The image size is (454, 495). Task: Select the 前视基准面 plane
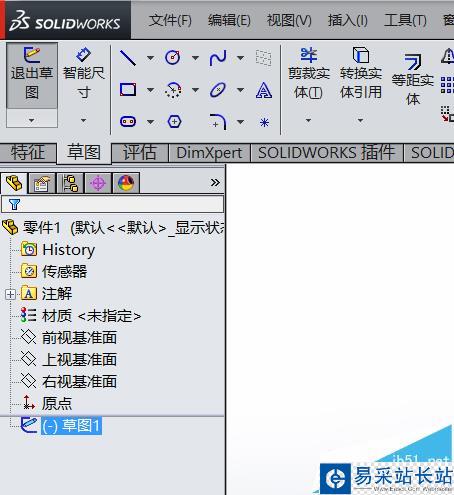tap(69, 337)
